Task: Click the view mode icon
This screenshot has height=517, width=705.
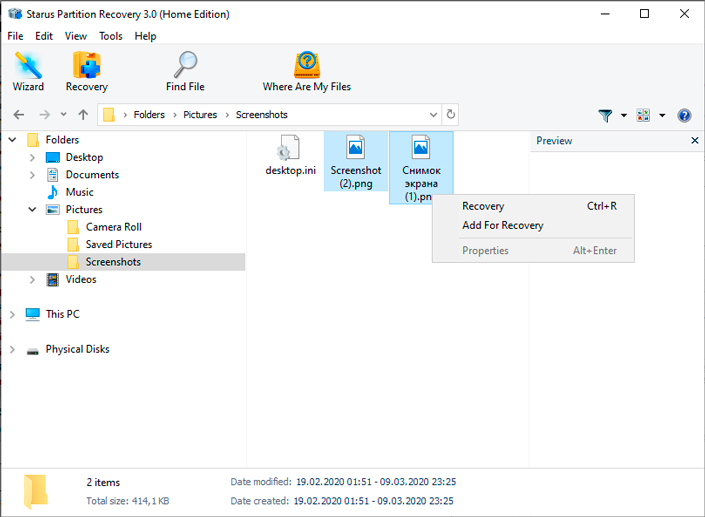Action: [643, 116]
